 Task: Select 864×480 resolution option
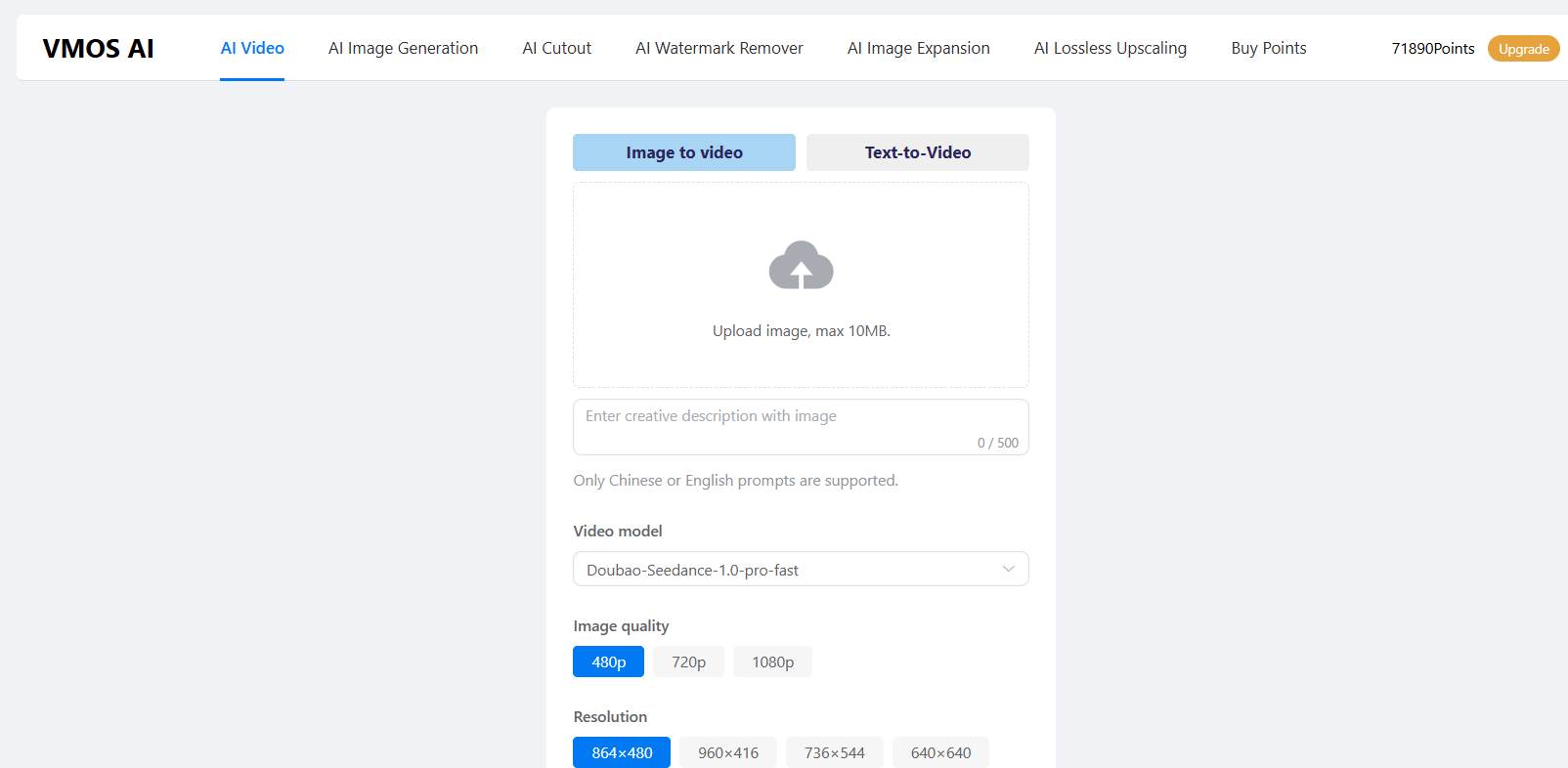click(x=622, y=752)
